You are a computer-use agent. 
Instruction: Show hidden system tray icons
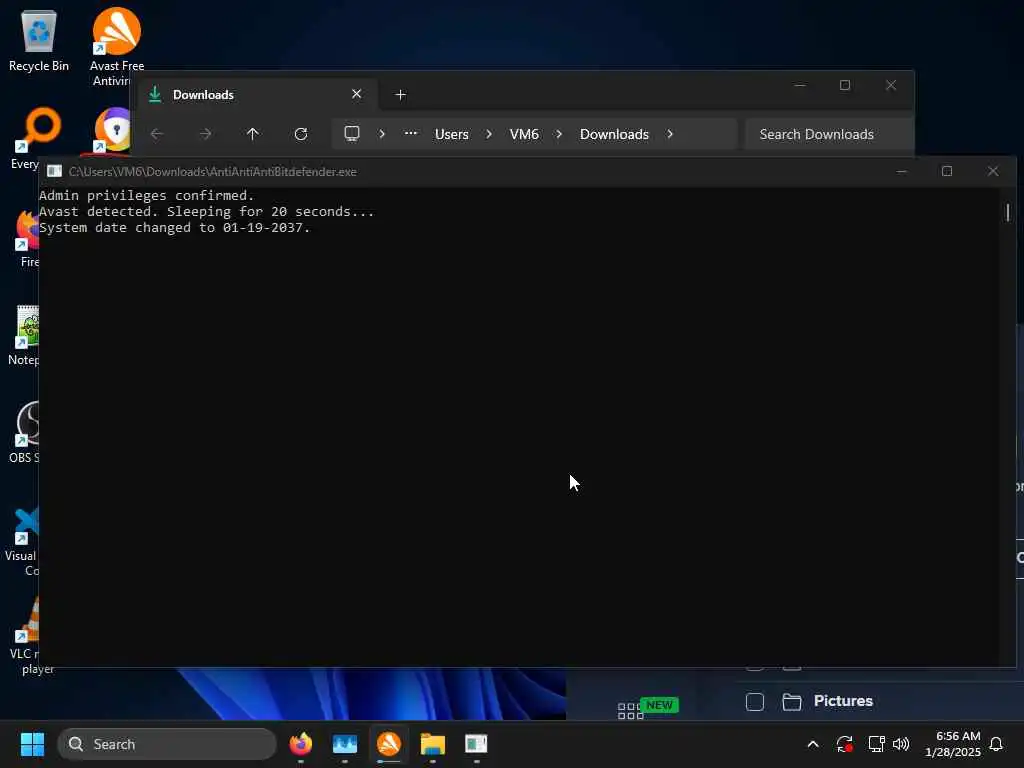(x=813, y=744)
